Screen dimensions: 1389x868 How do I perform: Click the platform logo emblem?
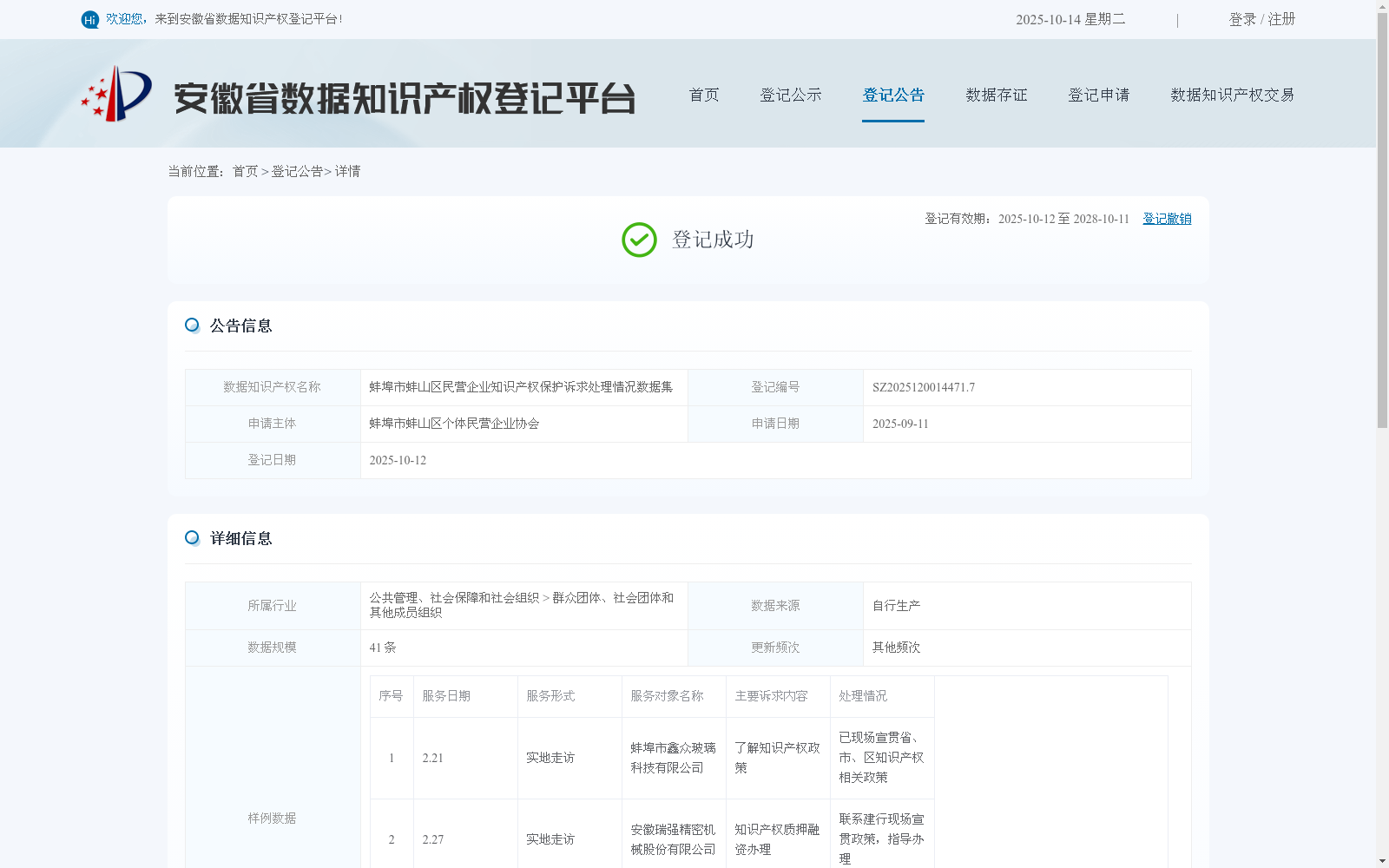[116, 94]
